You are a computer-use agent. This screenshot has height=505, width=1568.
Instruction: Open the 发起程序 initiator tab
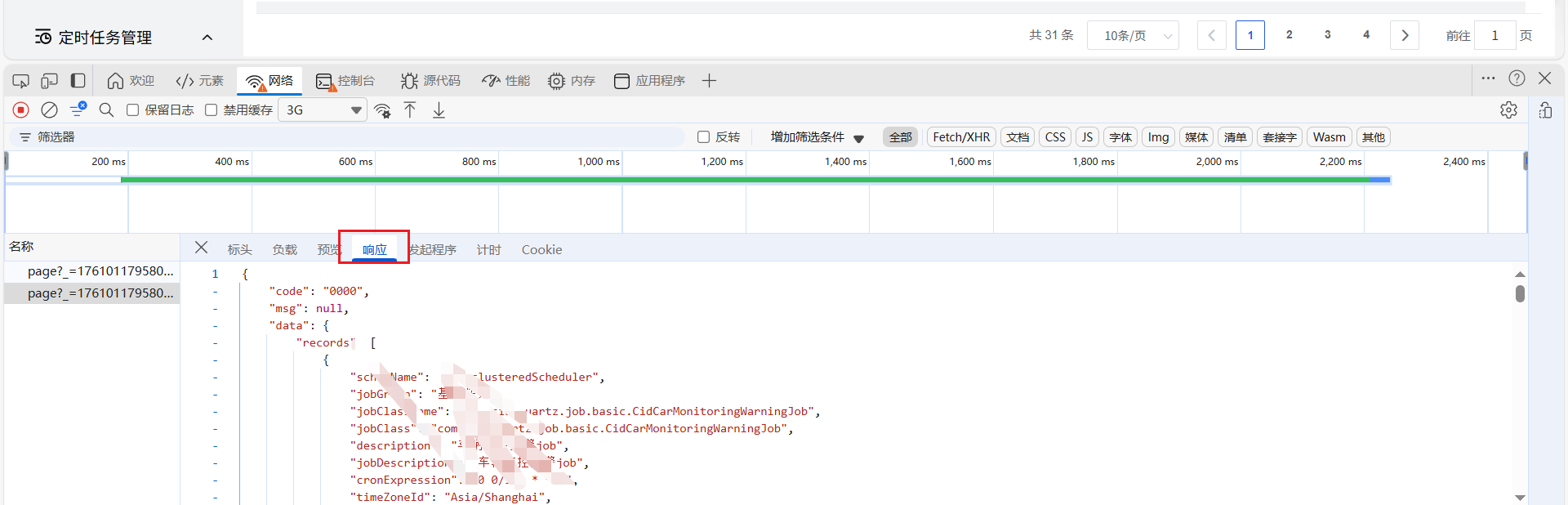[432, 249]
